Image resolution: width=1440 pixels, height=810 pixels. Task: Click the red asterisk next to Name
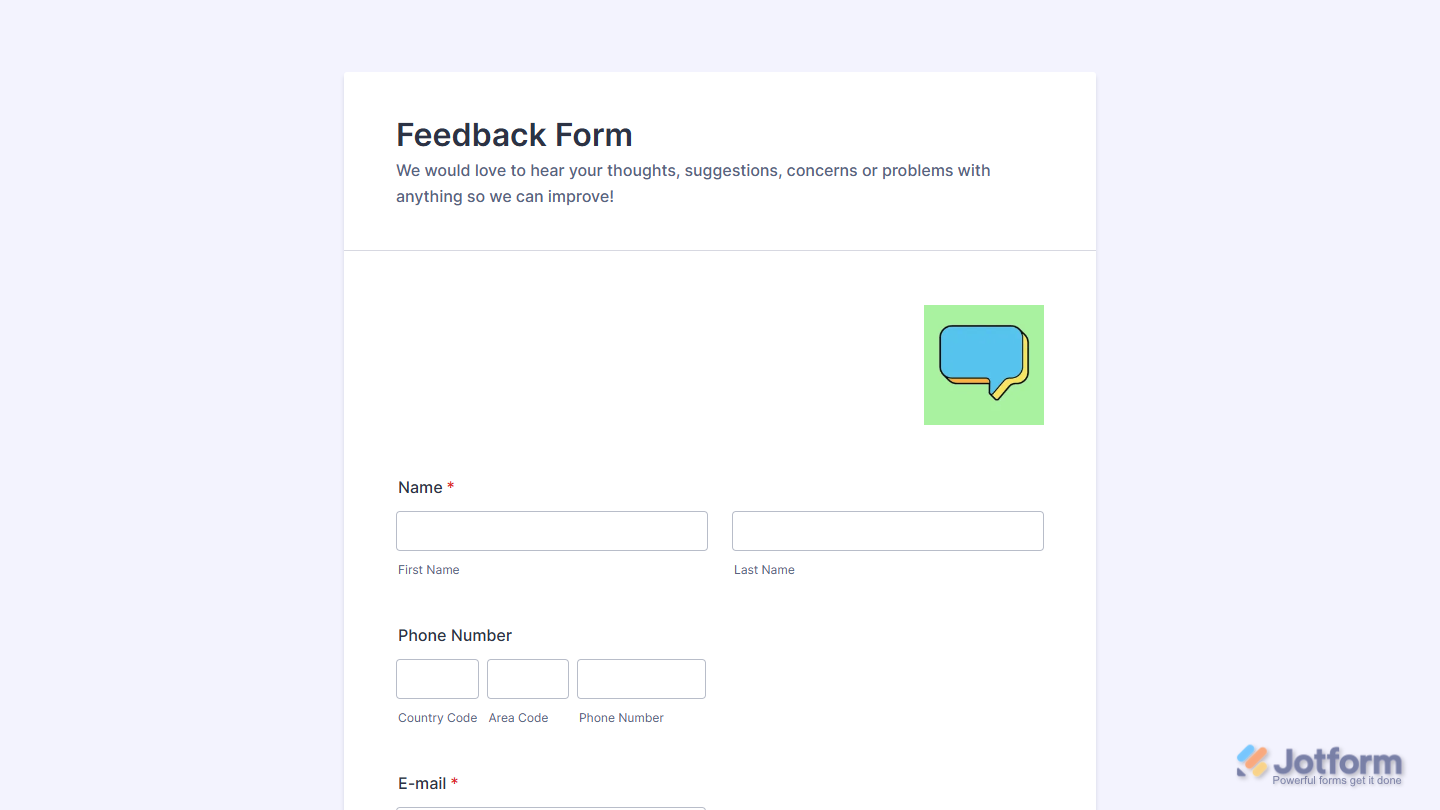450,487
